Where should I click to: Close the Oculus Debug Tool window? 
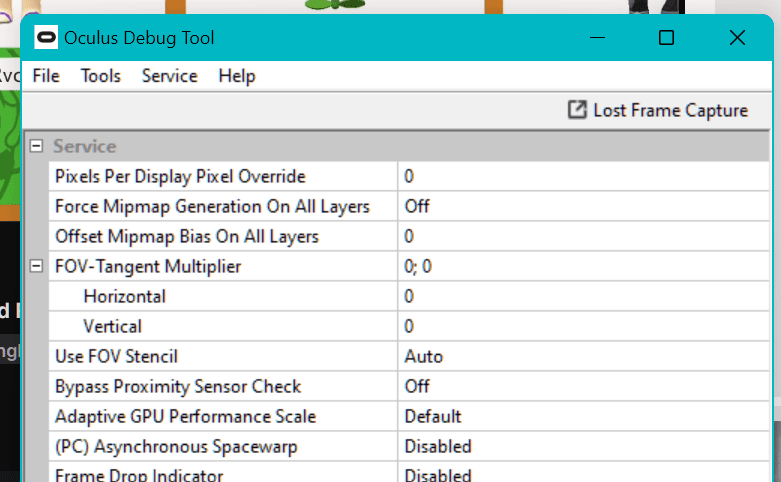pyautogui.click(x=737, y=37)
